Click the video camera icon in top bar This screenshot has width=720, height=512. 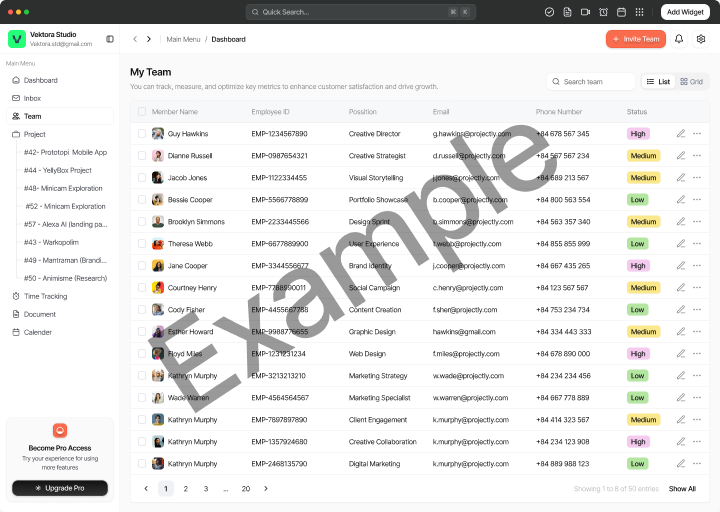[x=585, y=12]
